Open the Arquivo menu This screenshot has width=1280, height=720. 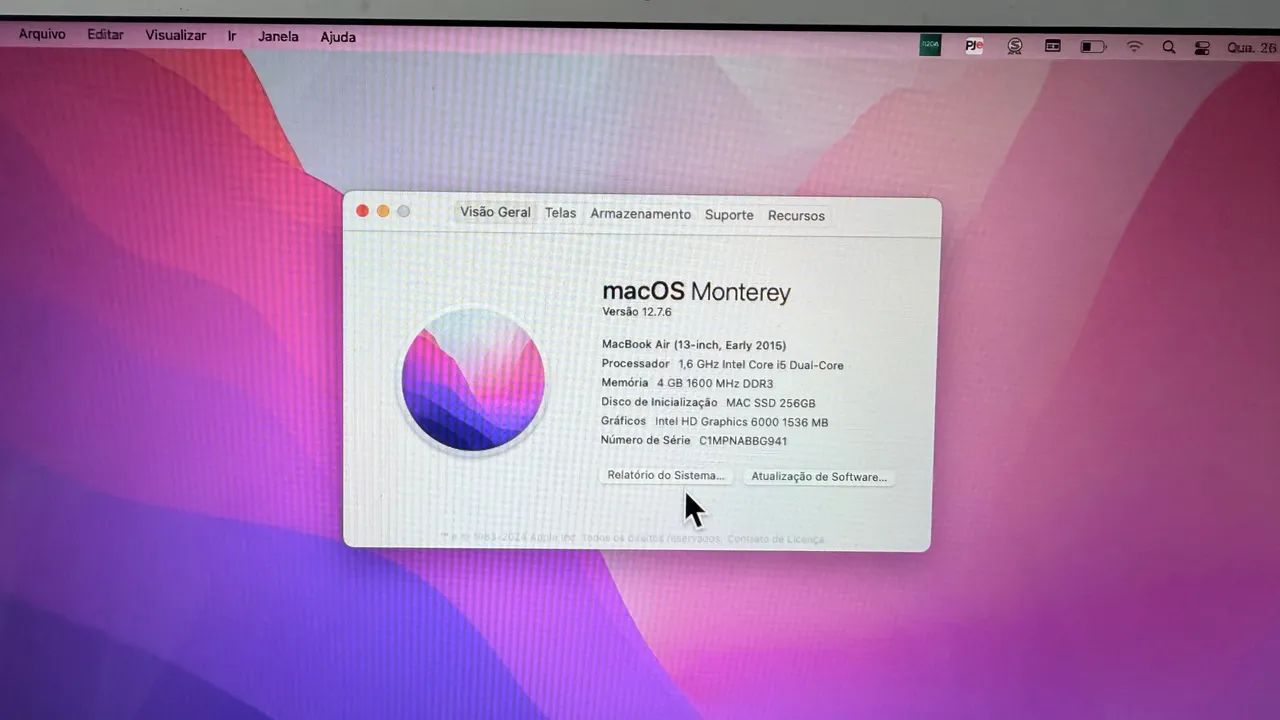[42, 34]
